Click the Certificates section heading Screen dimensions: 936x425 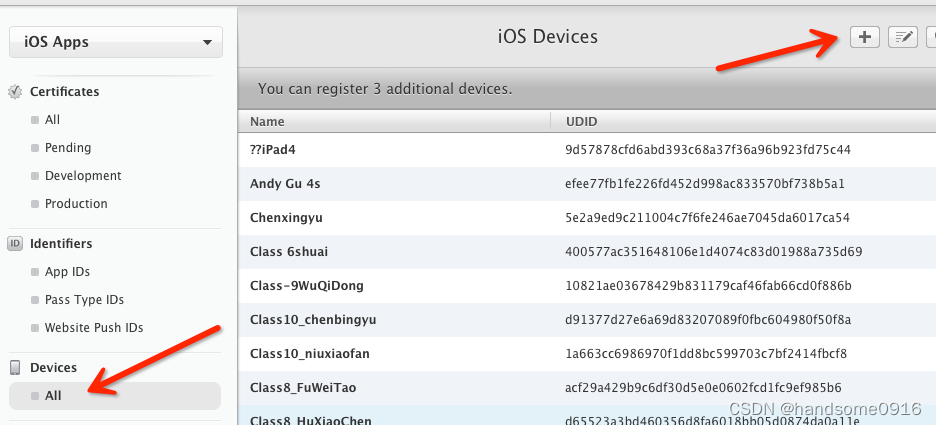tap(64, 92)
